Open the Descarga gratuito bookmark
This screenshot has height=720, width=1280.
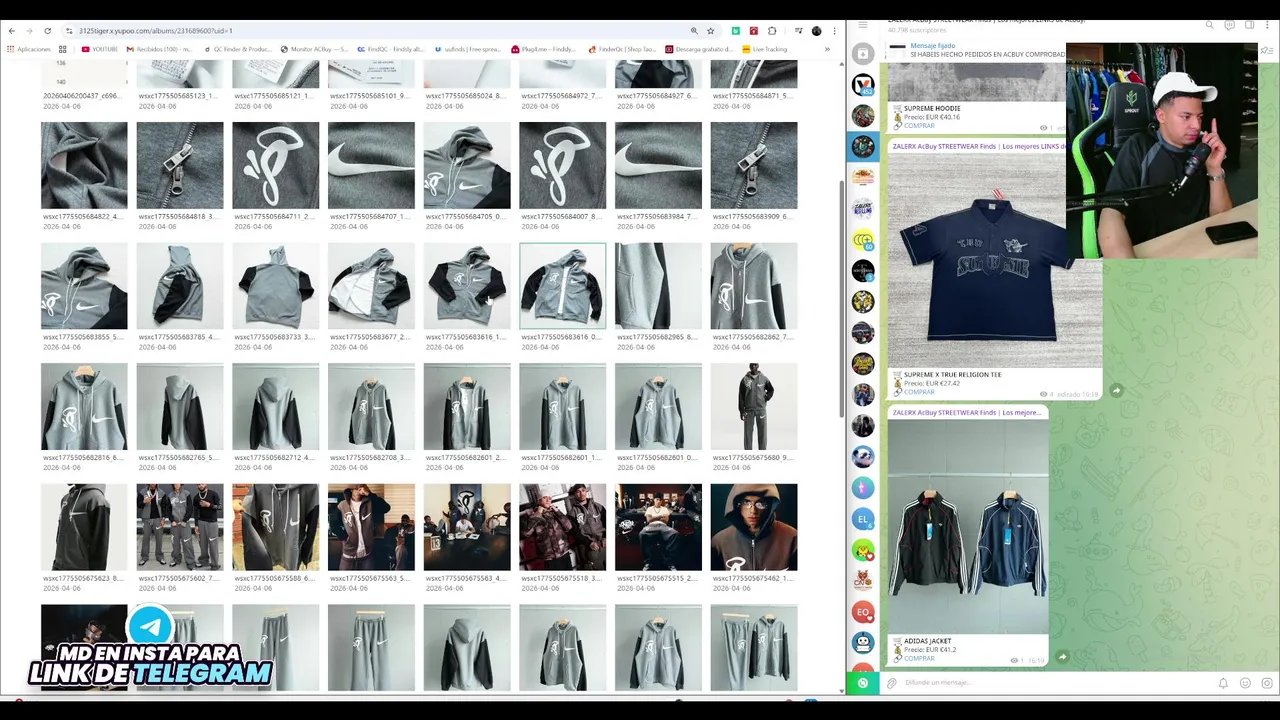(x=699, y=49)
